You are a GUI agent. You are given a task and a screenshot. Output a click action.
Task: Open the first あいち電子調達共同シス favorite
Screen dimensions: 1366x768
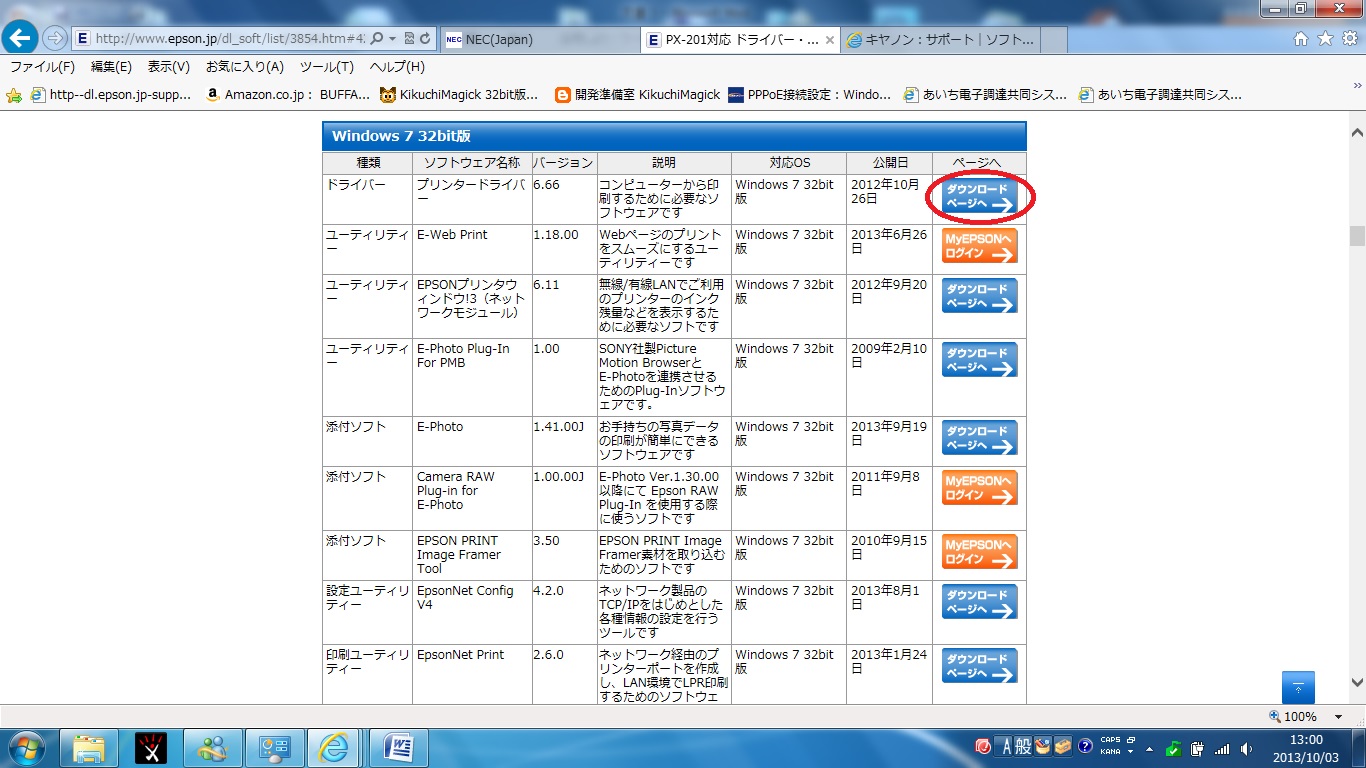coord(983,95)
